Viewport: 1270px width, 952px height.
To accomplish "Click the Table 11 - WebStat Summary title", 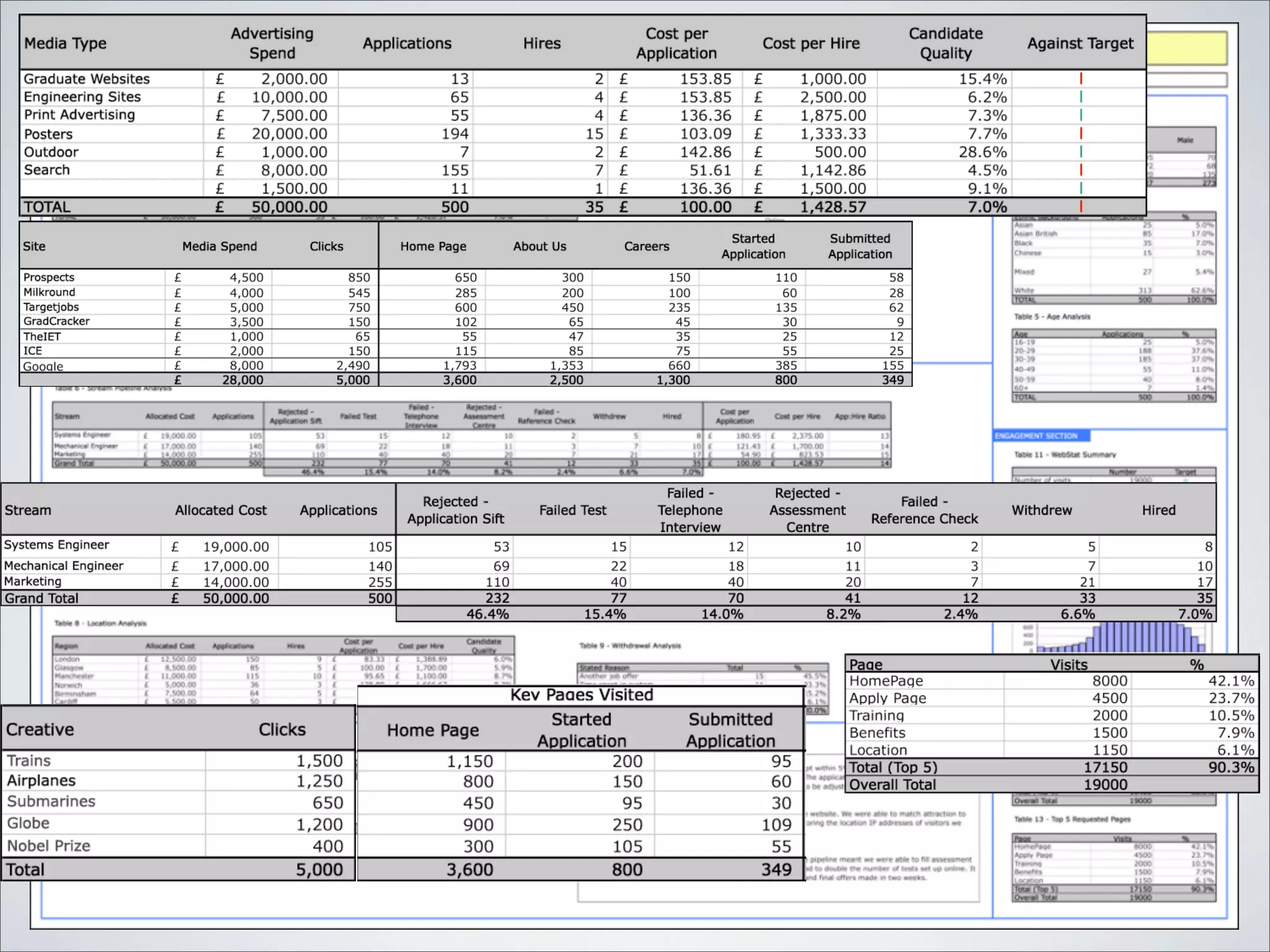I will 1064,454.
